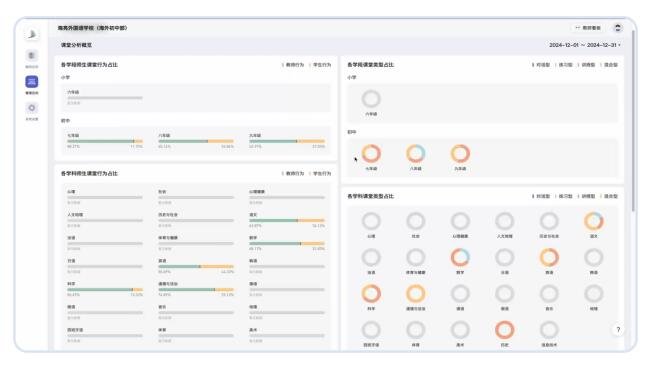Toggle 学生行为 legend in grade behavior panel
651x376 pixels.
pyautogui.click(x=320, y=65)
